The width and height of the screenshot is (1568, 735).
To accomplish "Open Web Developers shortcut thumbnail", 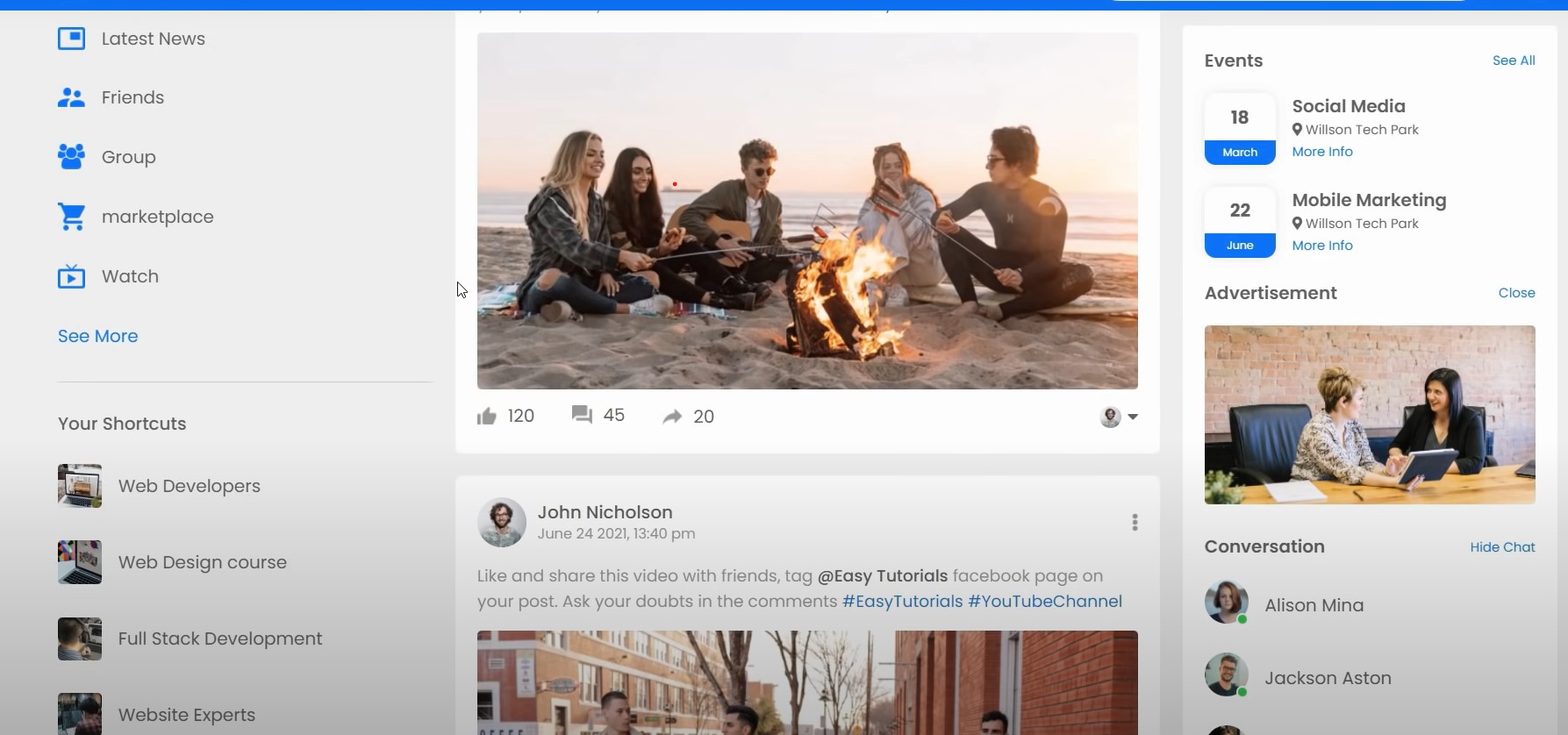I will 80,486.
